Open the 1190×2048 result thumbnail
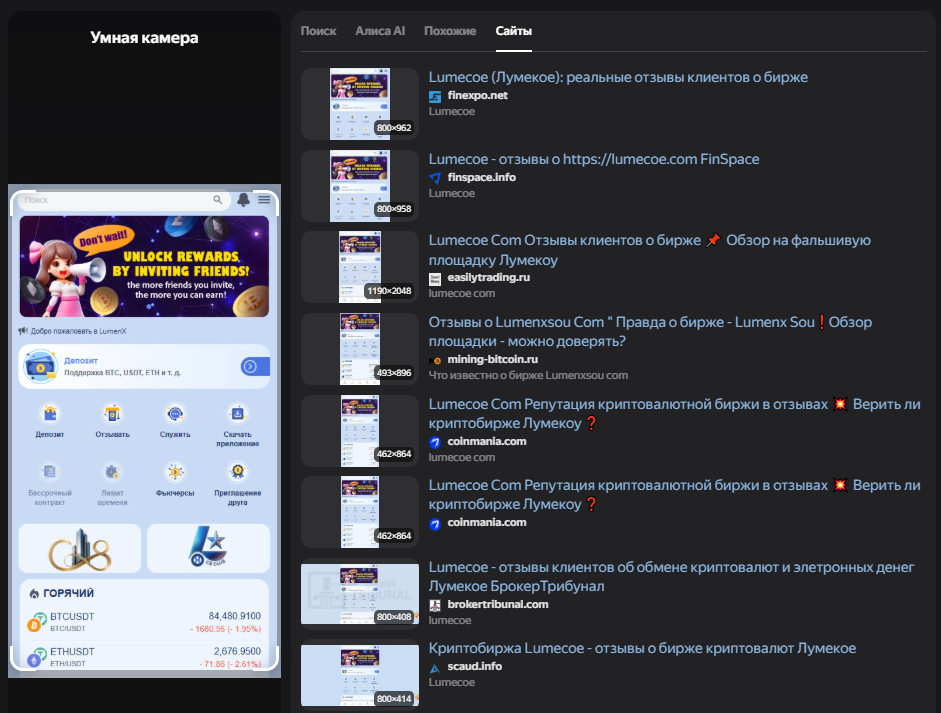Screen dimensions: 941x713 click(359, 267)
